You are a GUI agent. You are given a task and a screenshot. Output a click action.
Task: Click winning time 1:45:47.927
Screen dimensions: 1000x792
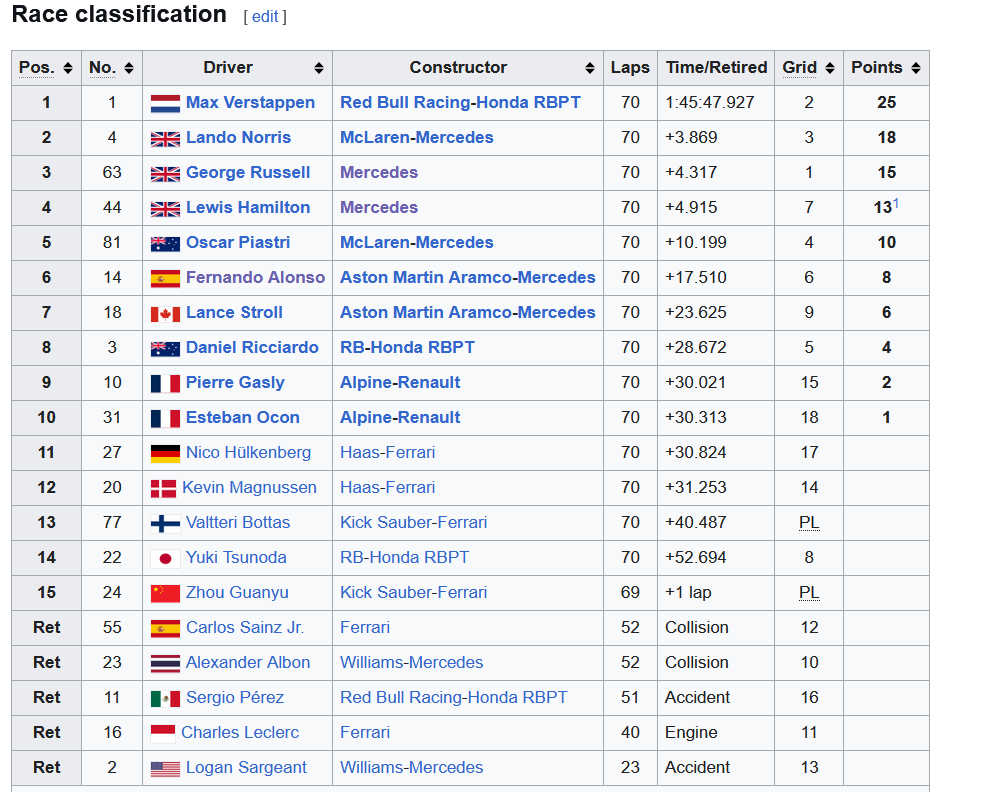click(709, 102)
